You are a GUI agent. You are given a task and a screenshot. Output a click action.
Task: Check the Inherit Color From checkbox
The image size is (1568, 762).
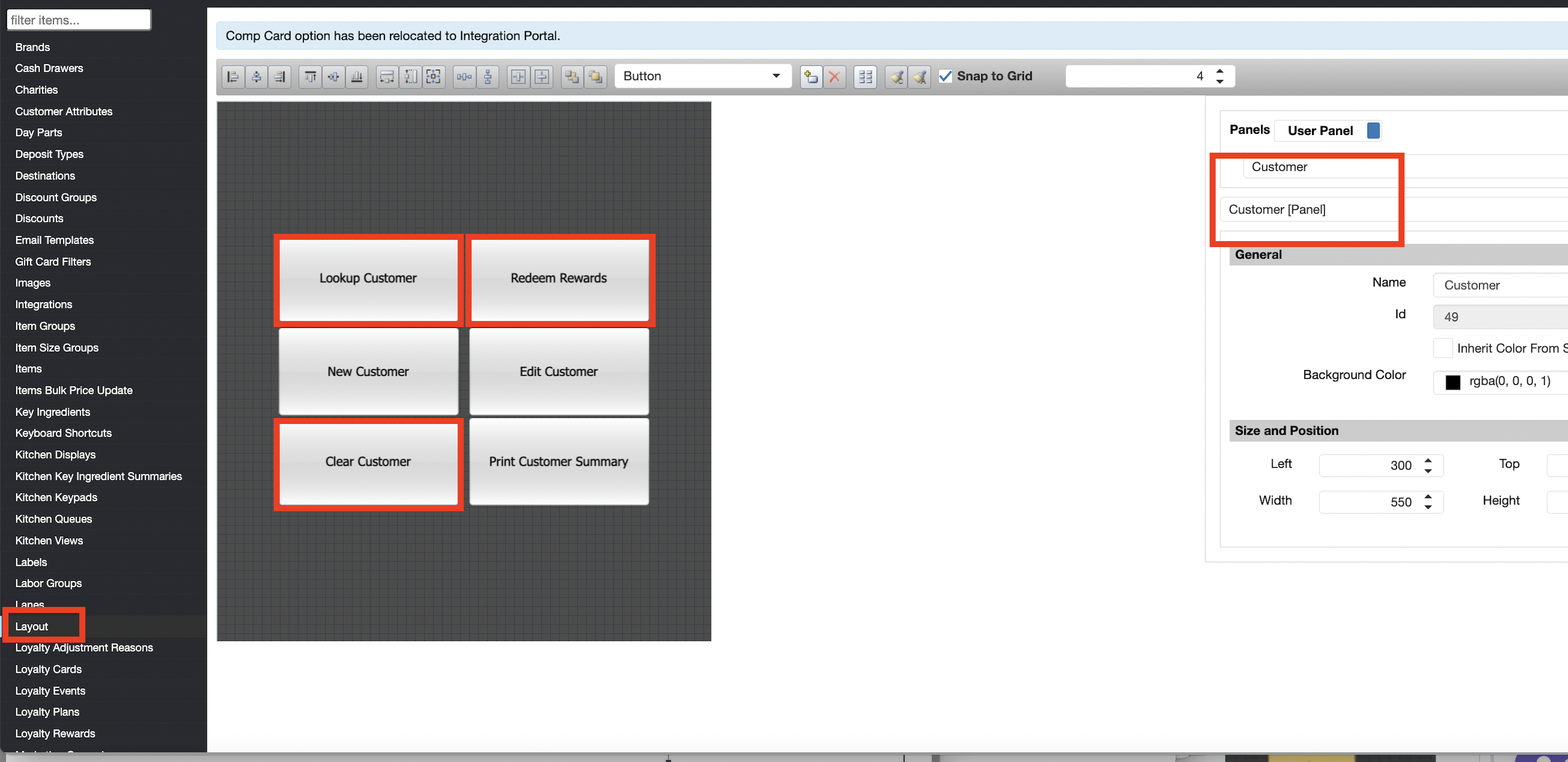1443,348
